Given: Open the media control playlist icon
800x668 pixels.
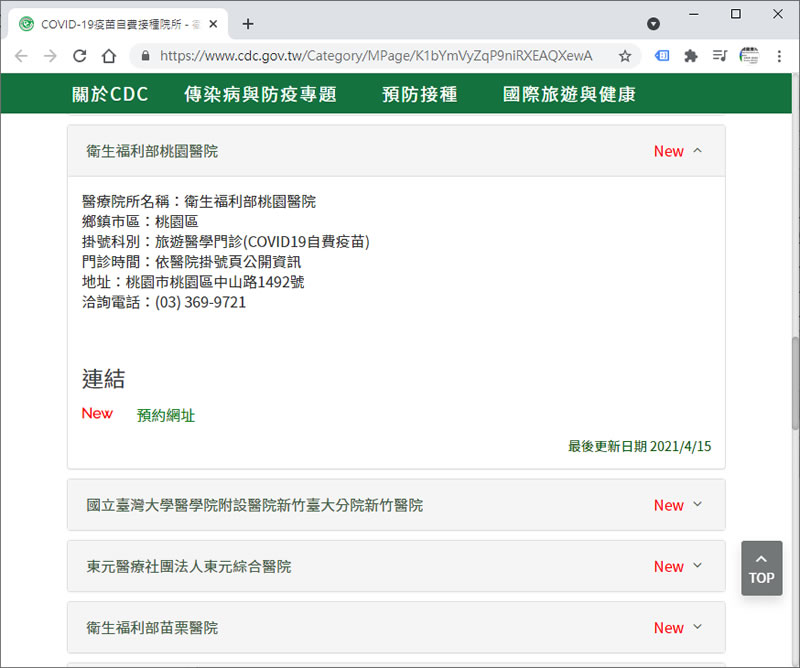Looking at the screenshot, I should (719, 56).
